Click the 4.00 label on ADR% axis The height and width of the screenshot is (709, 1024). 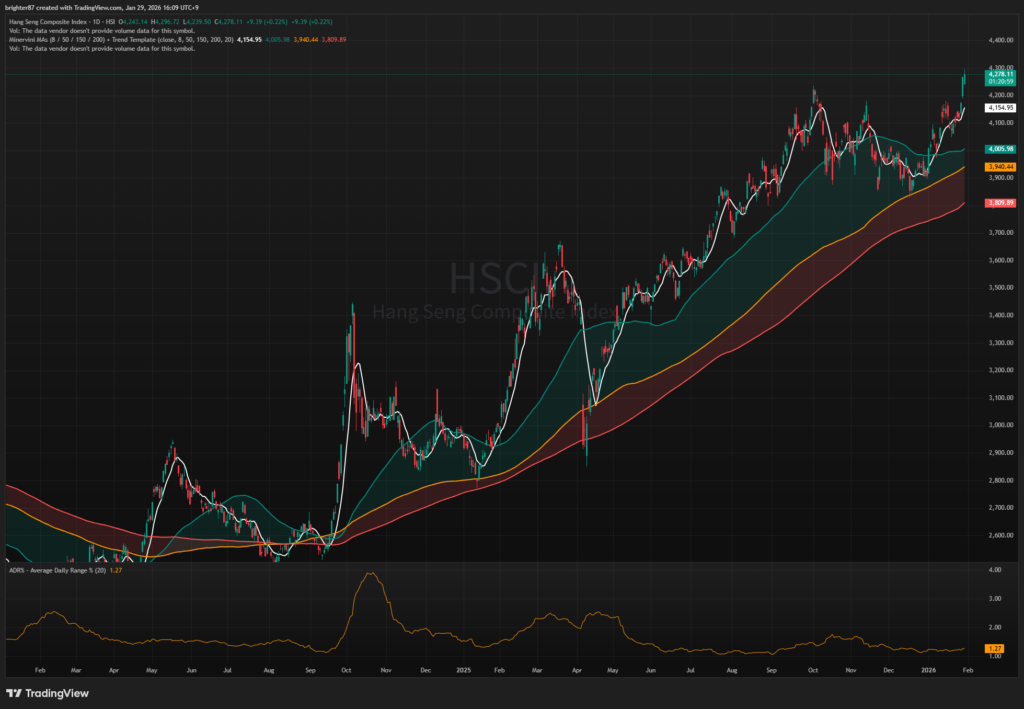tap(994, 570)
